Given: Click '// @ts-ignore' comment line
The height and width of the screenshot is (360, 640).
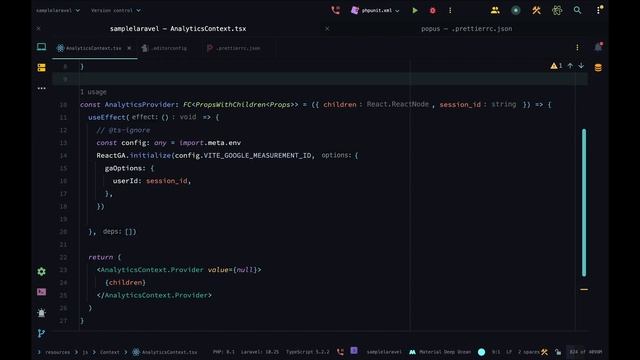Looking at the screenshot, I should 123,130.
